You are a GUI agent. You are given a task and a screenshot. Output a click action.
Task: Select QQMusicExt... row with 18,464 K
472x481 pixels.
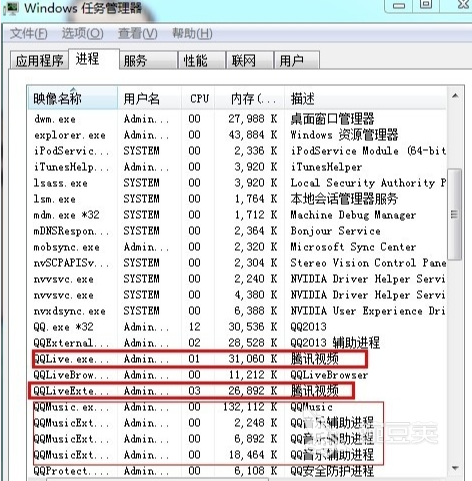(x=237, y=455)
